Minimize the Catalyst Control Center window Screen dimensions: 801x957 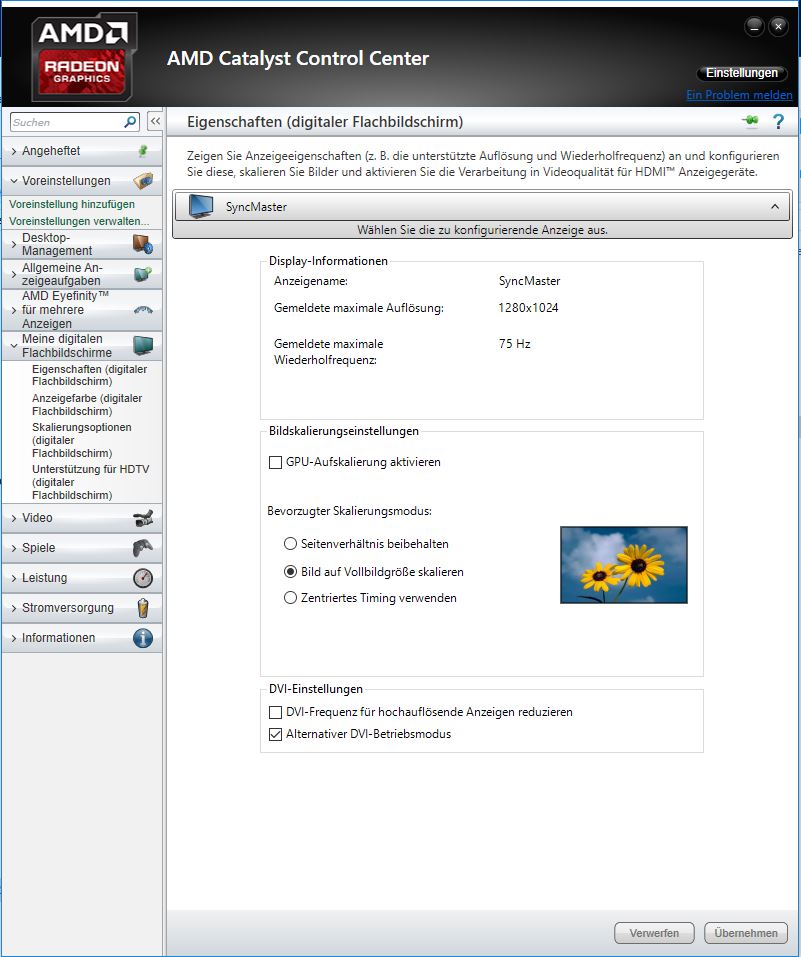click(755, 27)
